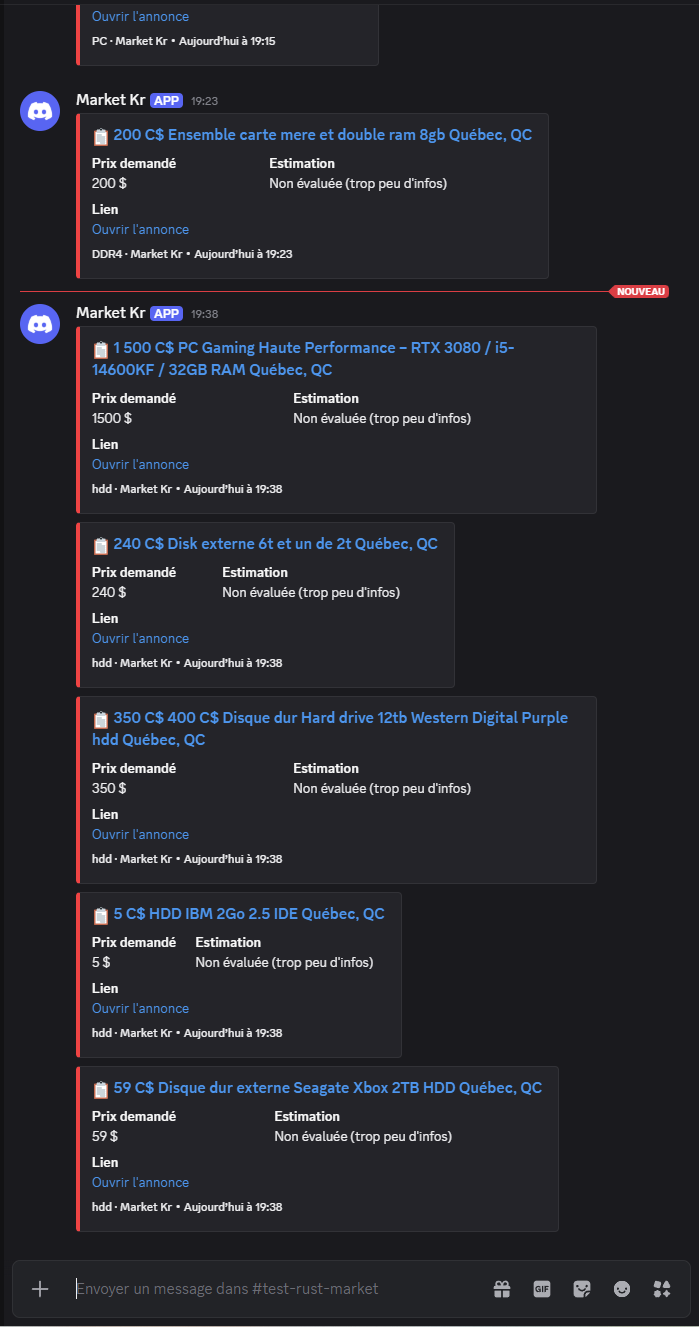Screen dimensions: 699x1327
Task: Click the plus icon to attach a file
Action: 39,1289
